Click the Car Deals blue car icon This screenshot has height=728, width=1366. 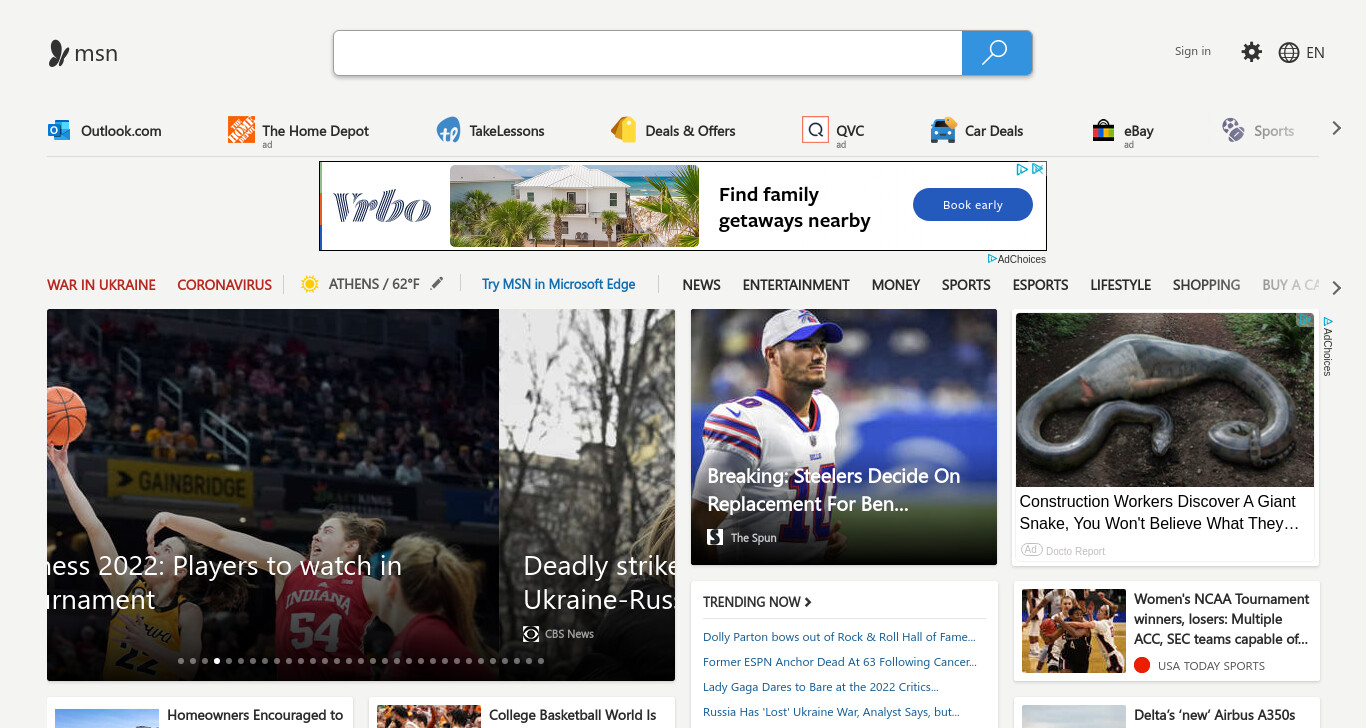(x=943, y=130)
